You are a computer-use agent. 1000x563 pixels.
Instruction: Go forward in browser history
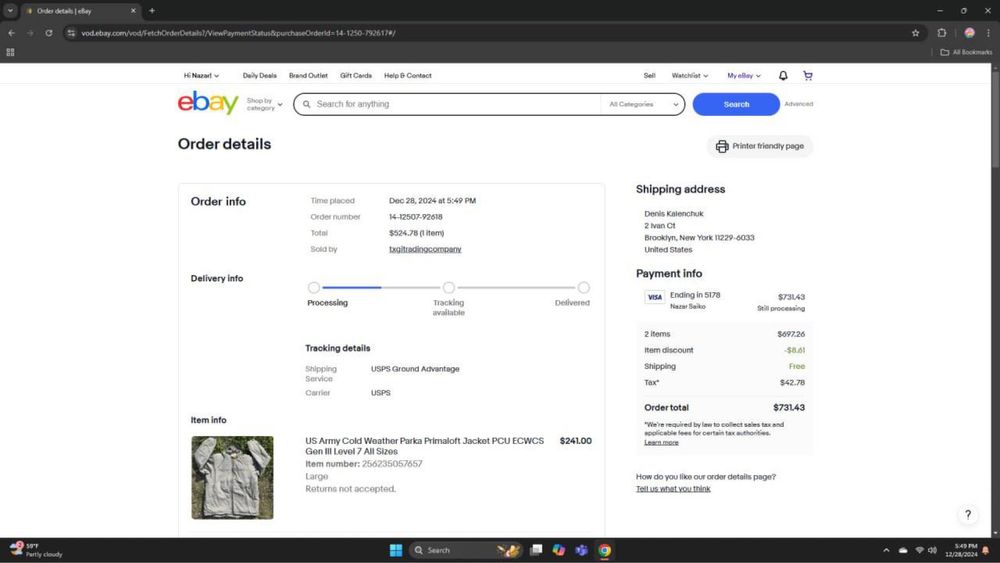point(30,33)
